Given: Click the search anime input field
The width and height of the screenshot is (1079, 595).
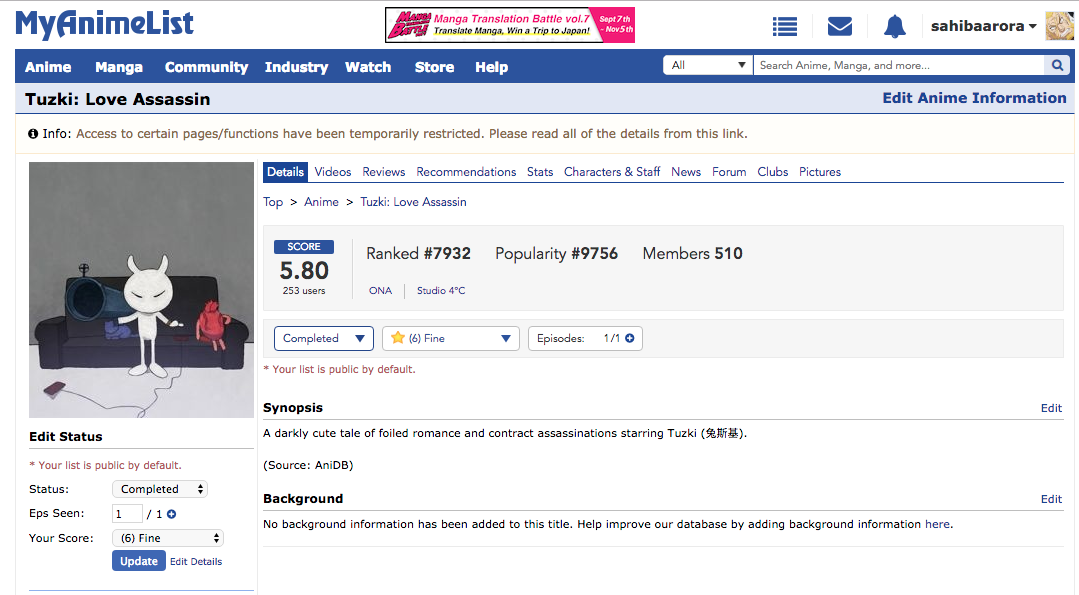Looking at the screenshot, I should [897, 66].
